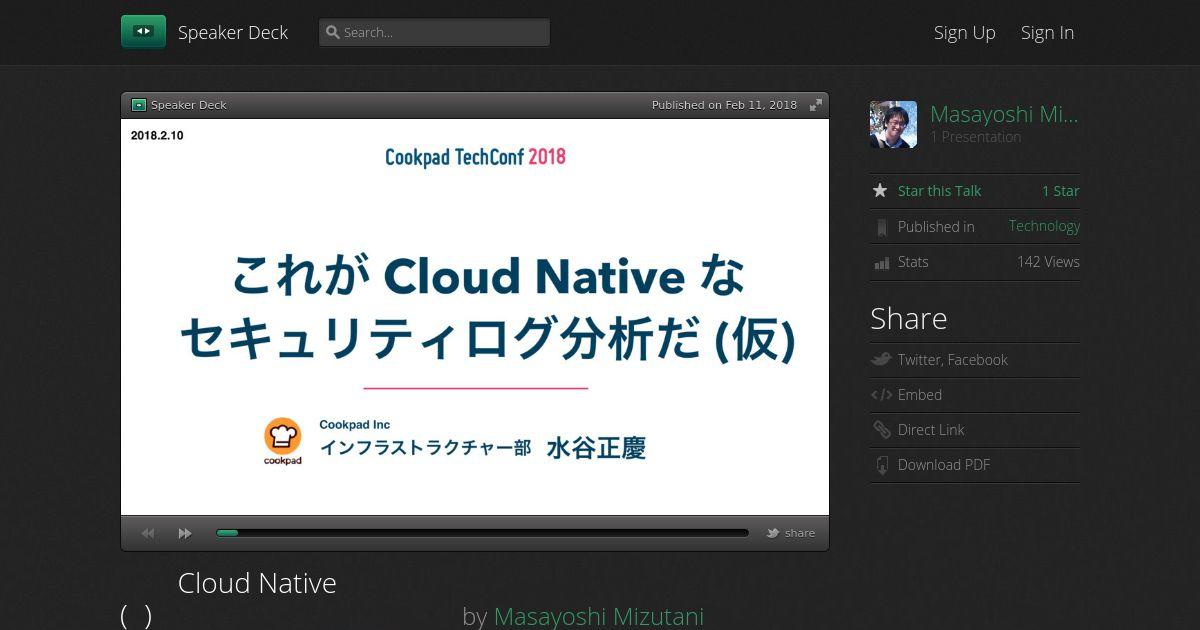Download the PDF of this talk
This screenshot has width=1200, height=630.
coord(944,465)
